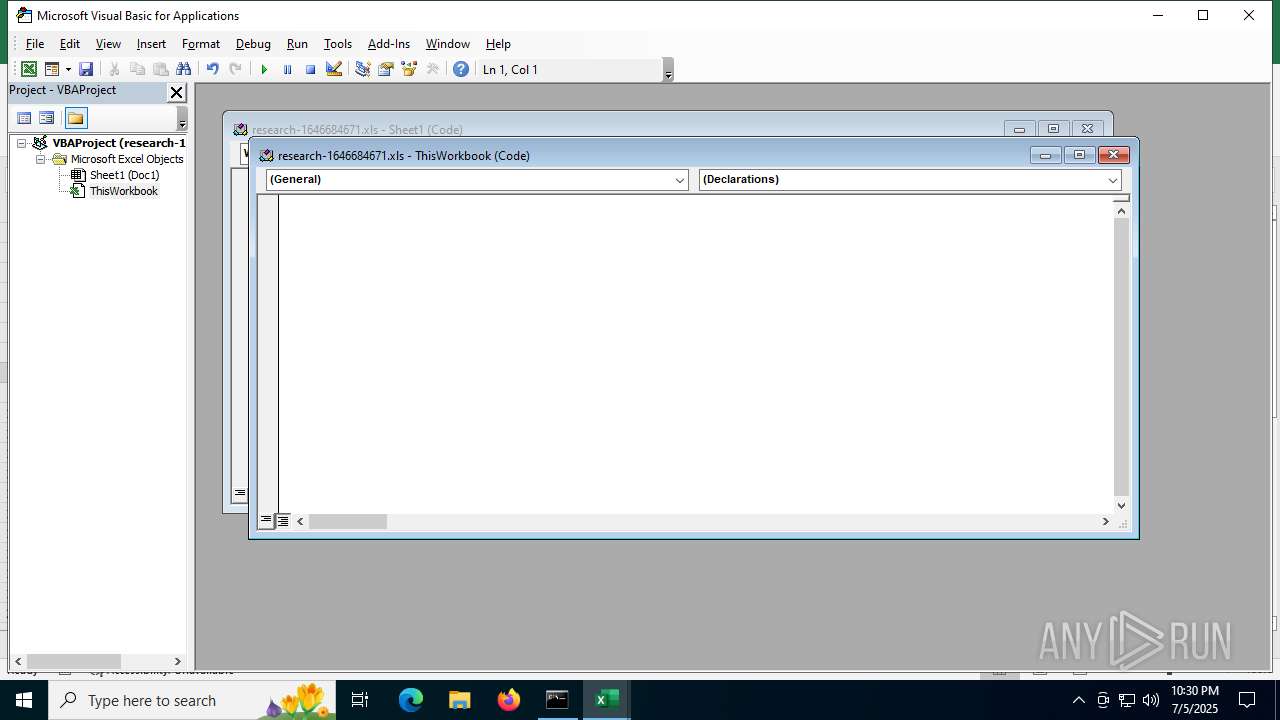Redo with the toolbar arrow icon
1280x720 pixels.
click(x=235, y=69)
